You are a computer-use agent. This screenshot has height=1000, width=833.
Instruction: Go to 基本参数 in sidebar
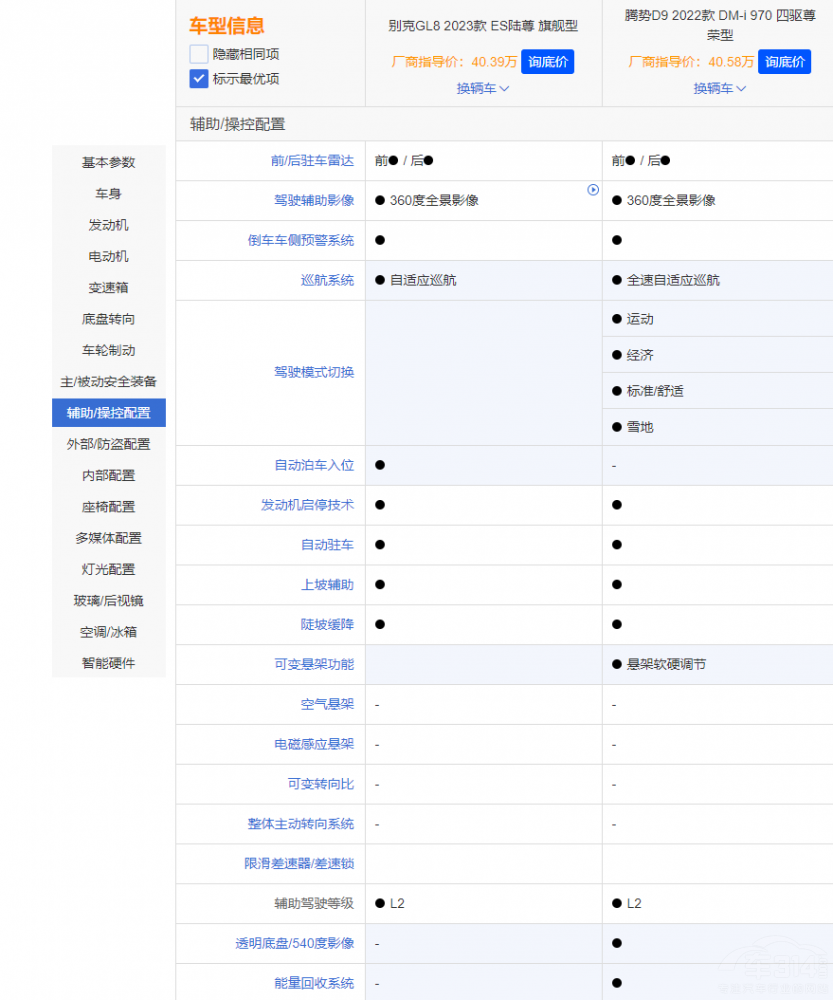108,162
